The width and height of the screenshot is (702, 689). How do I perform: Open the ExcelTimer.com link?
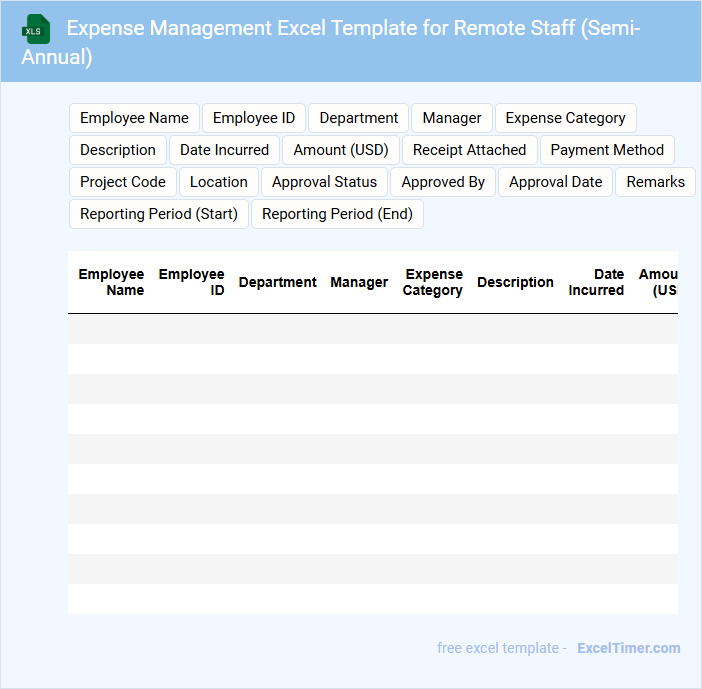tap(628, 648)
